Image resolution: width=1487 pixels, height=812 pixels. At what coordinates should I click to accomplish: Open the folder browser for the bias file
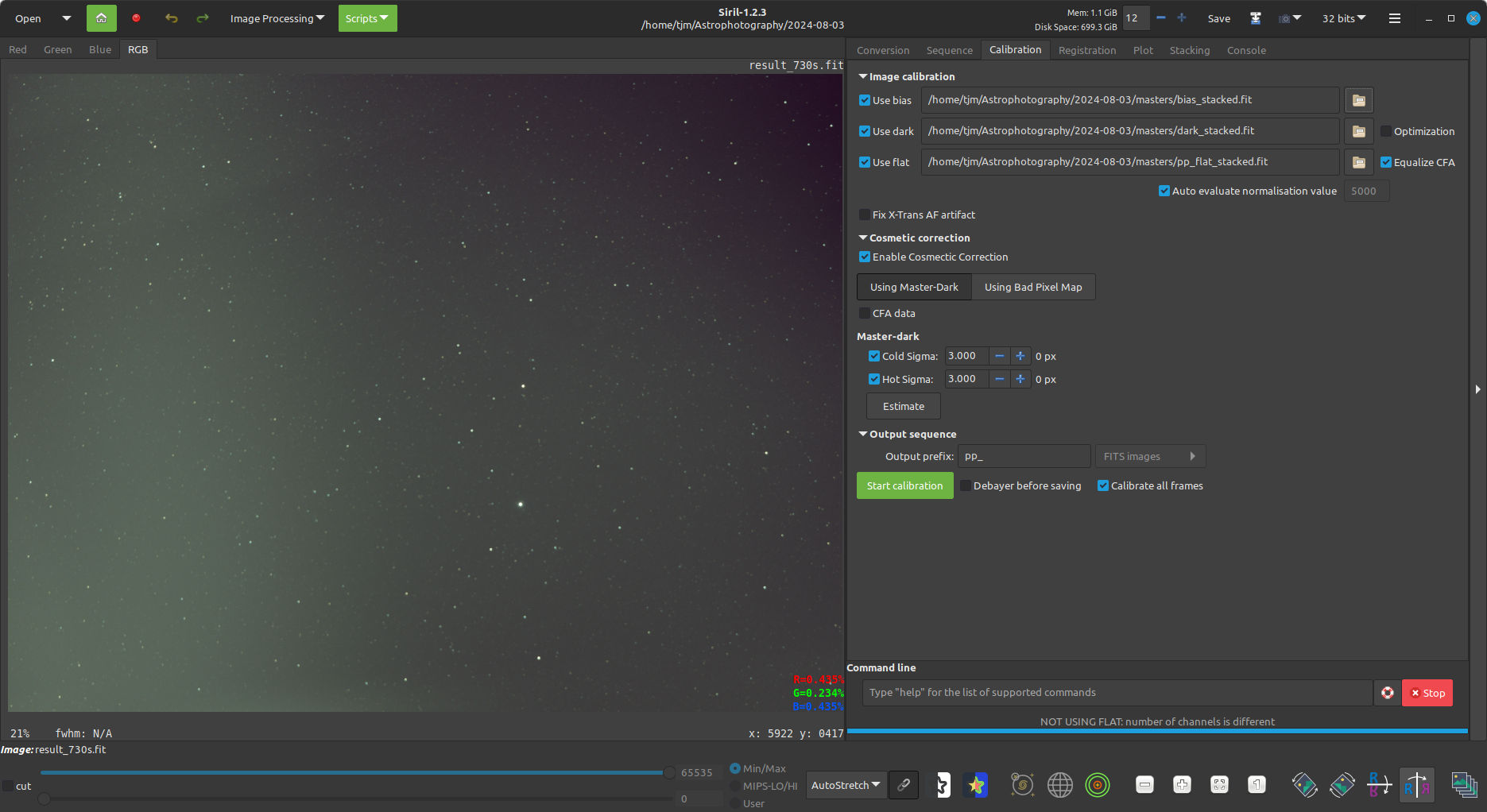pos(1358,100)
